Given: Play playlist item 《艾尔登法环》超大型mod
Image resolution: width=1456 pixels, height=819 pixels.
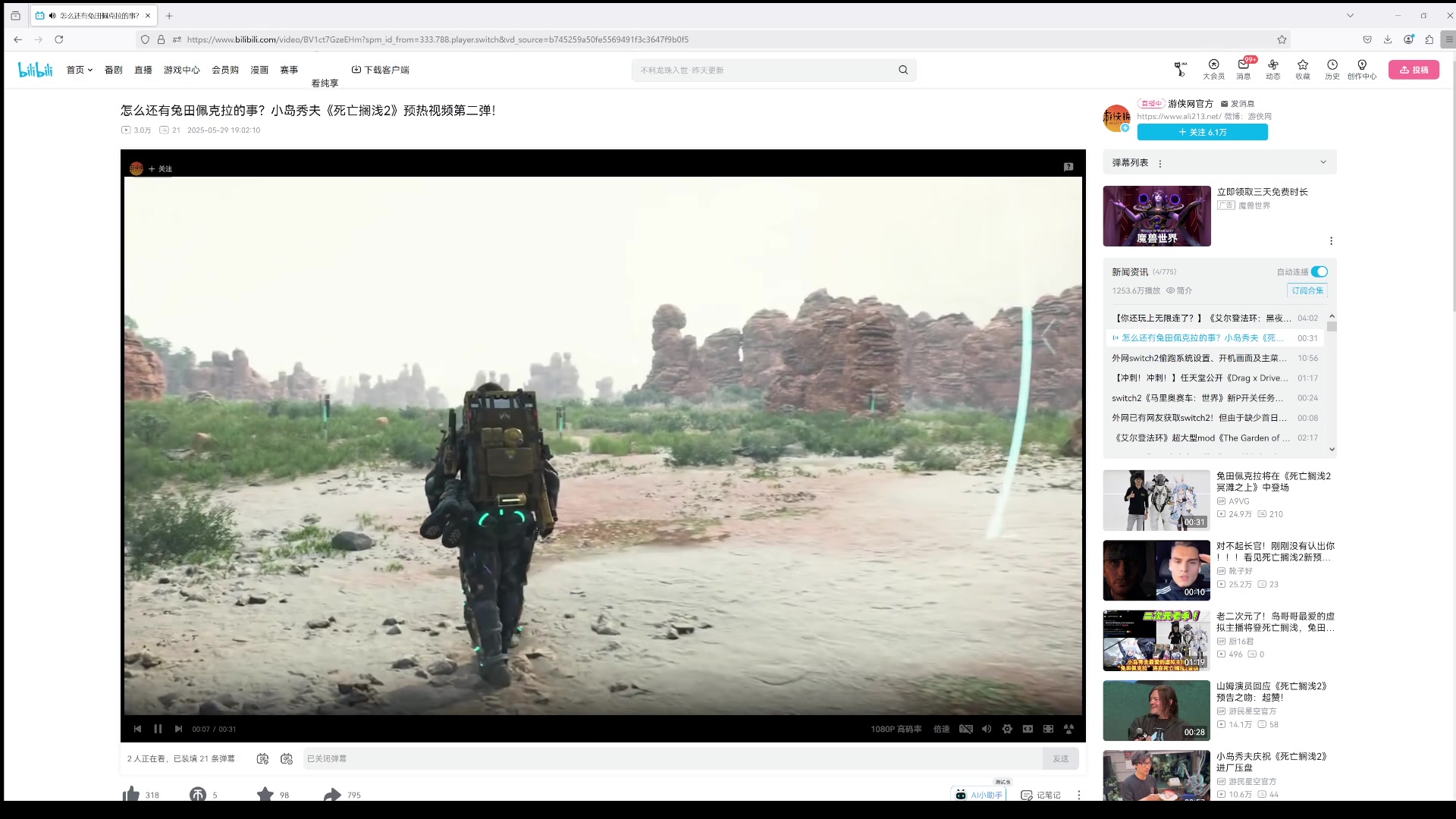Looking at the screenshot, I should (1215, 438).
